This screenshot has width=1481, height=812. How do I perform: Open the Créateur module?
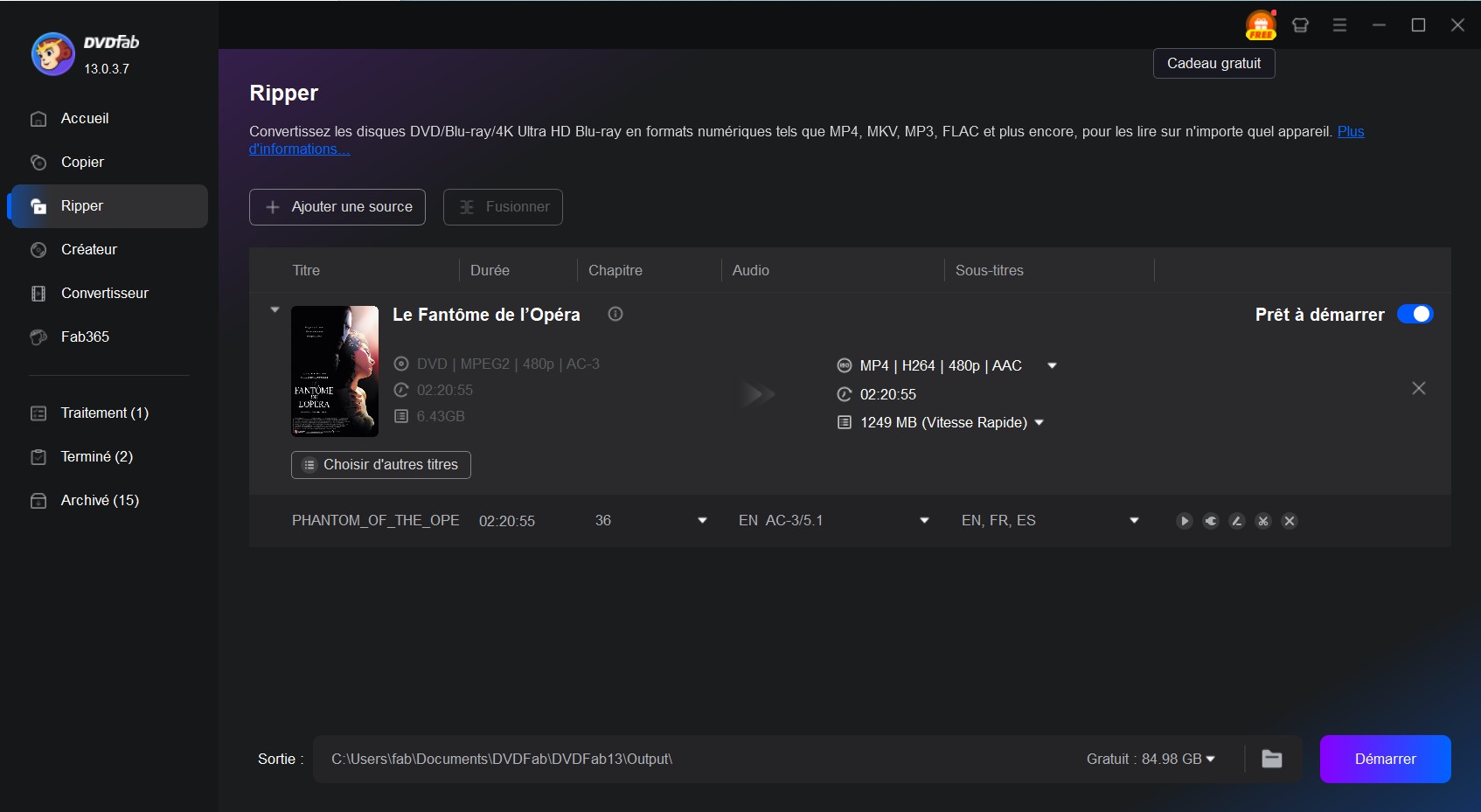109,249
